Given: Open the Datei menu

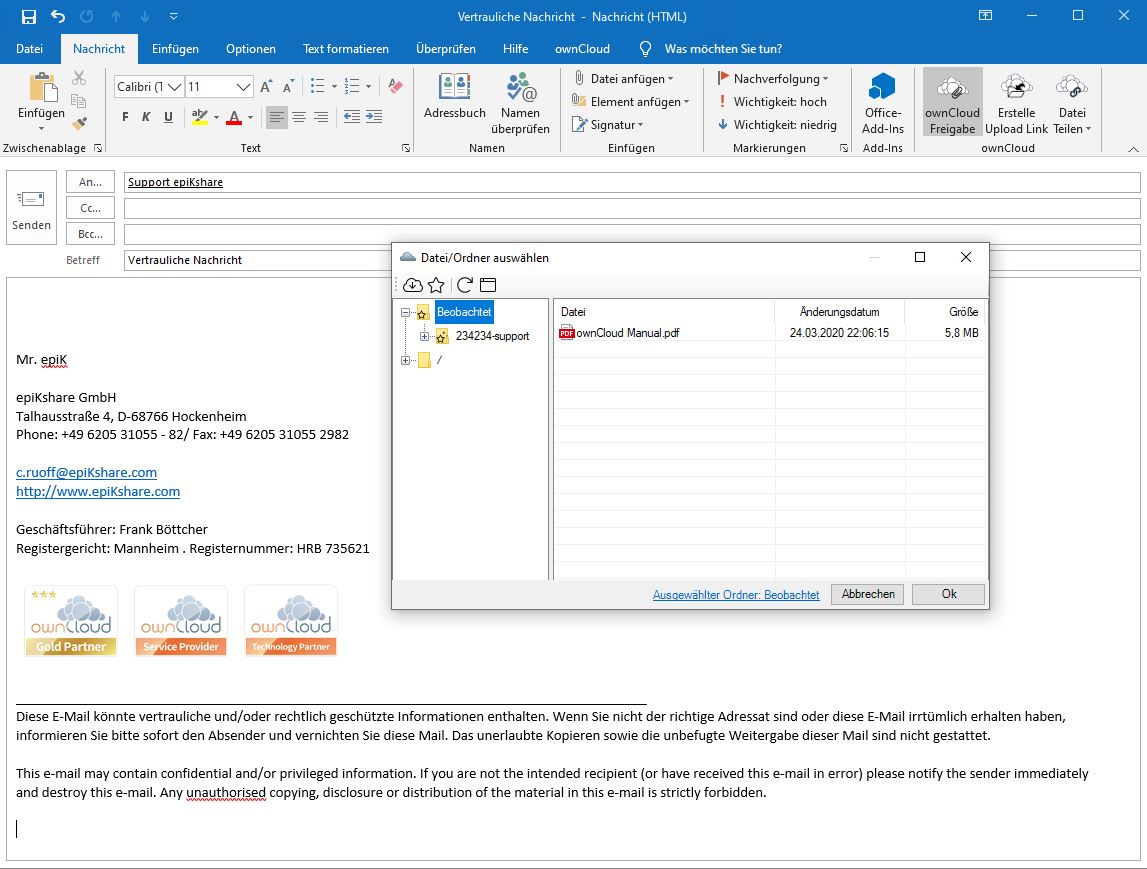Looking at the screenshot, I should click(29, 49).
